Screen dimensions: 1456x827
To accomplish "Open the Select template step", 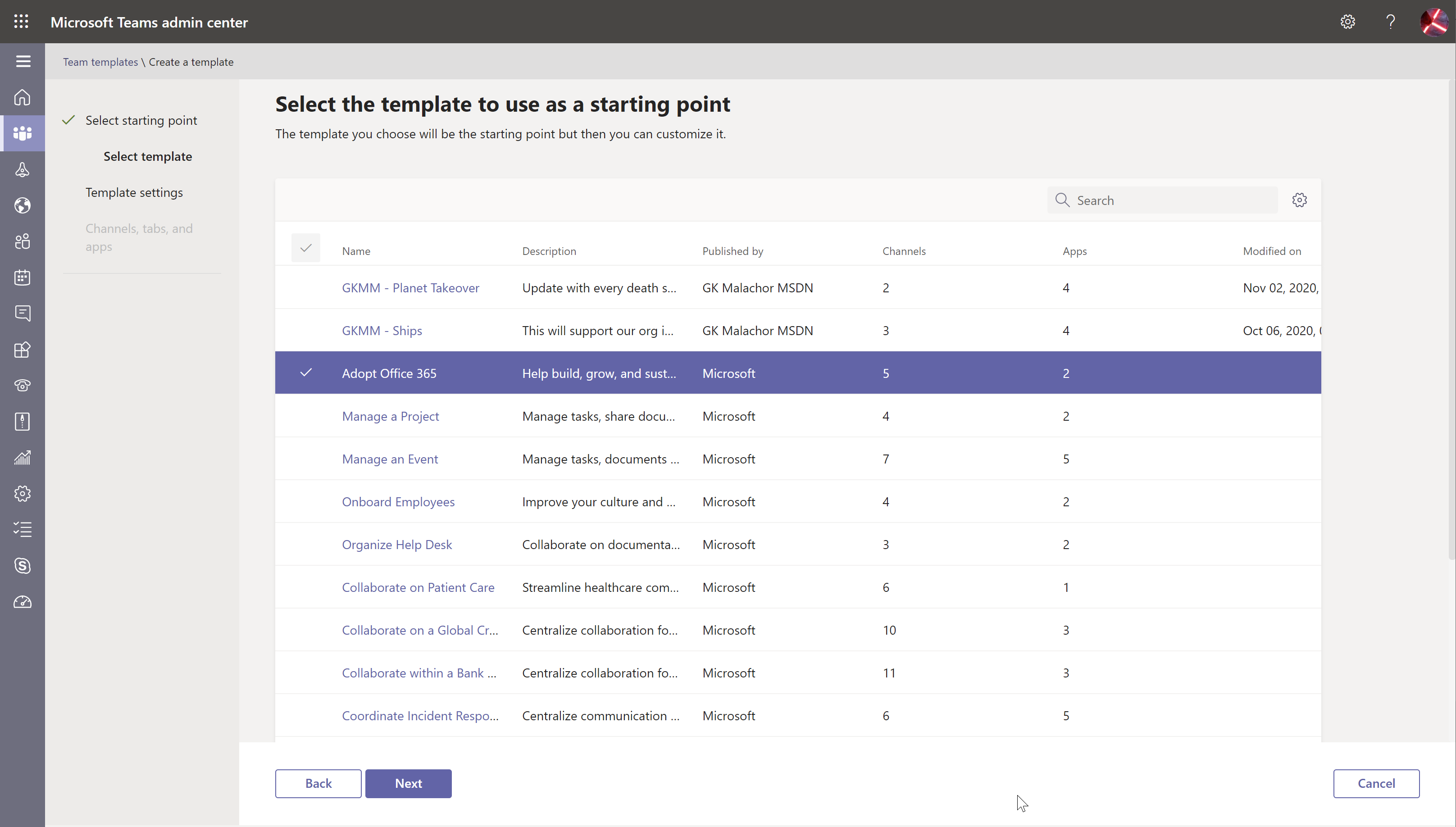I will pyautogui.click(x=148, y=156).
